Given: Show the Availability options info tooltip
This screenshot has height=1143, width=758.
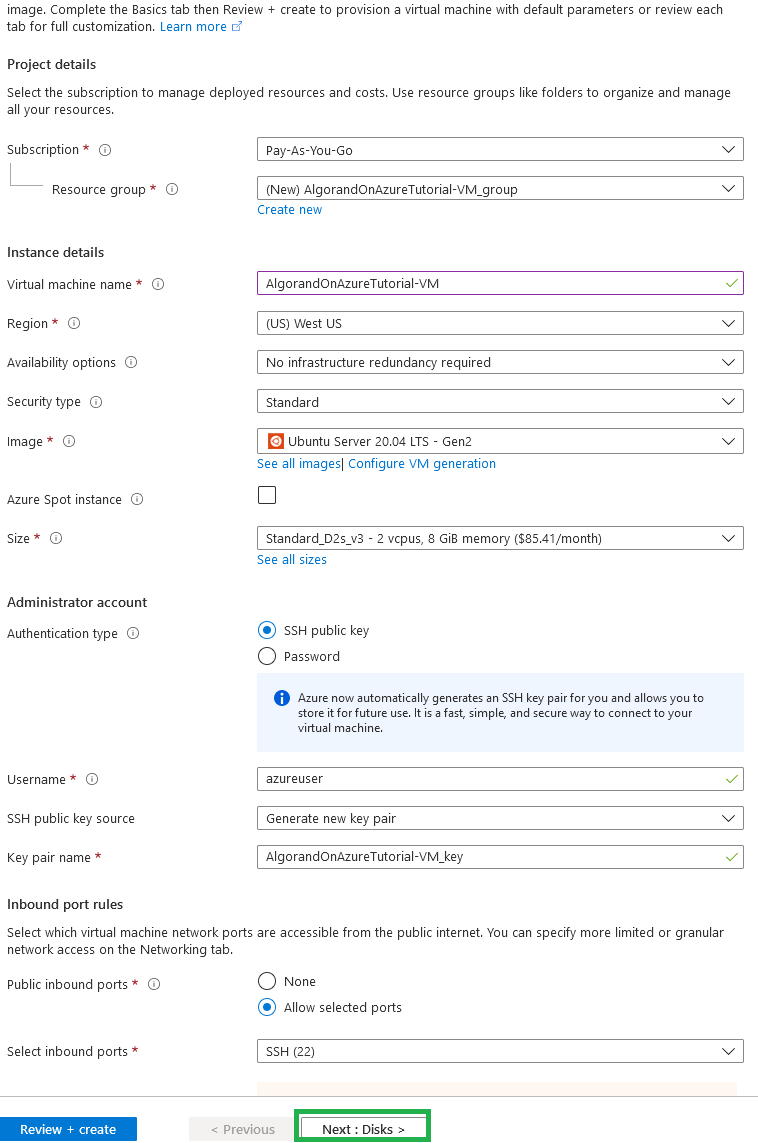Looking at the screenshot, I should (131, 363).
